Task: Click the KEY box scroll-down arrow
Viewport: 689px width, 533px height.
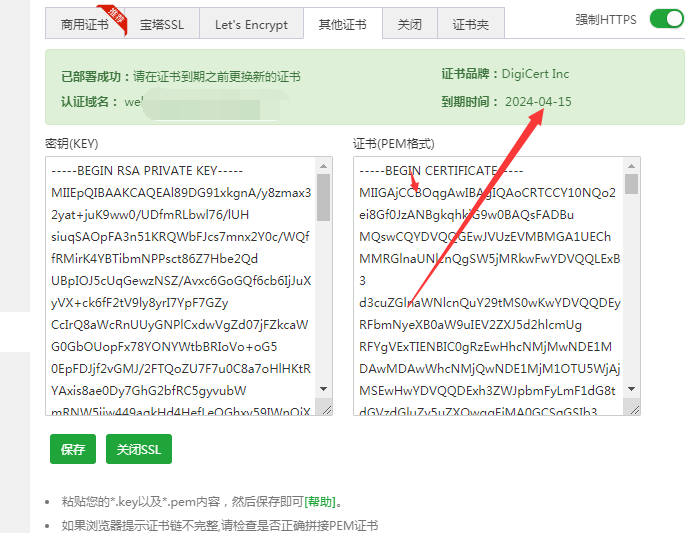Action: (x=324, y=388)
